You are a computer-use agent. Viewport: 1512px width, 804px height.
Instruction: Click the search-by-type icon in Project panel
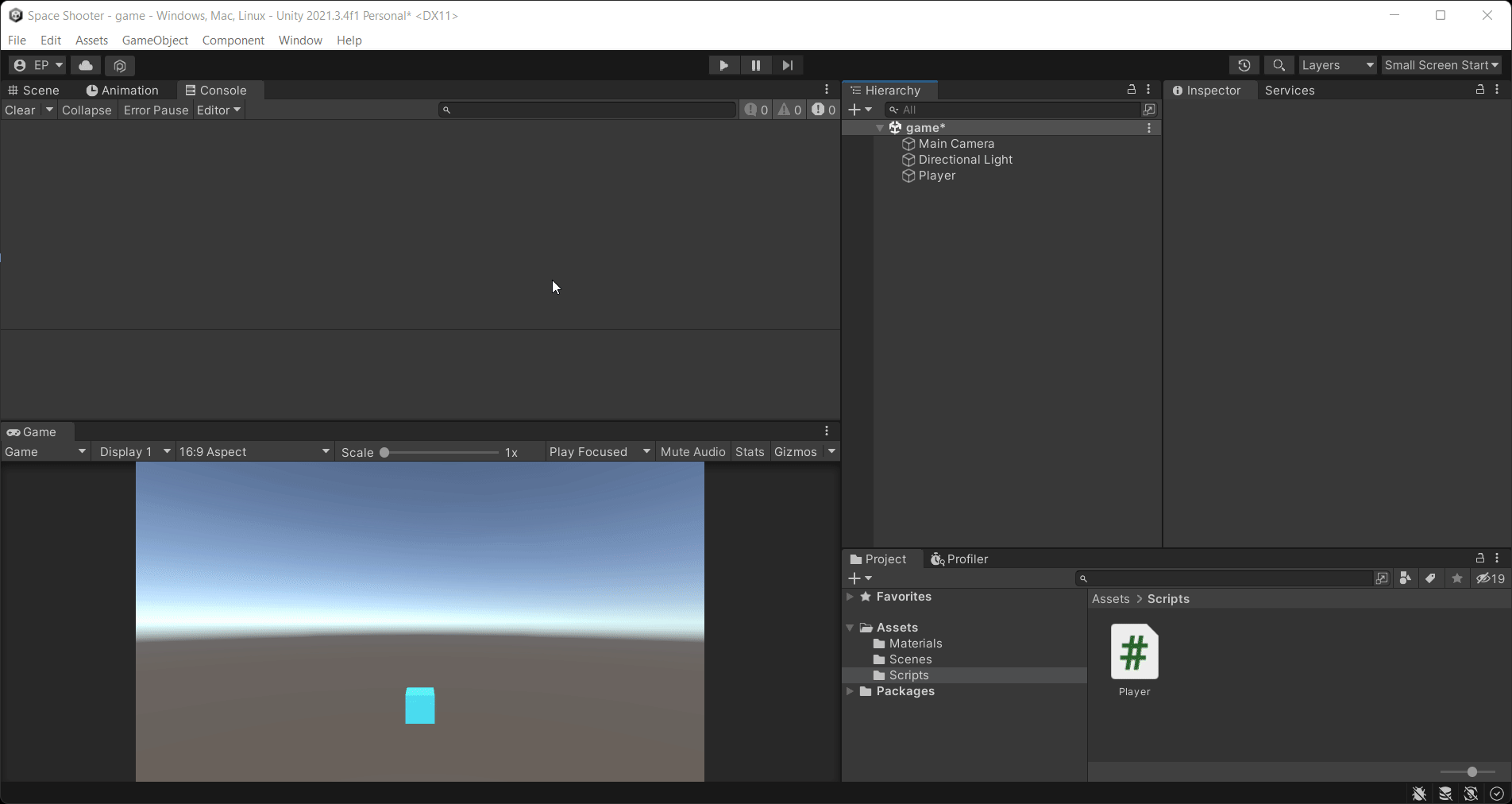[x=1406, y=578]
